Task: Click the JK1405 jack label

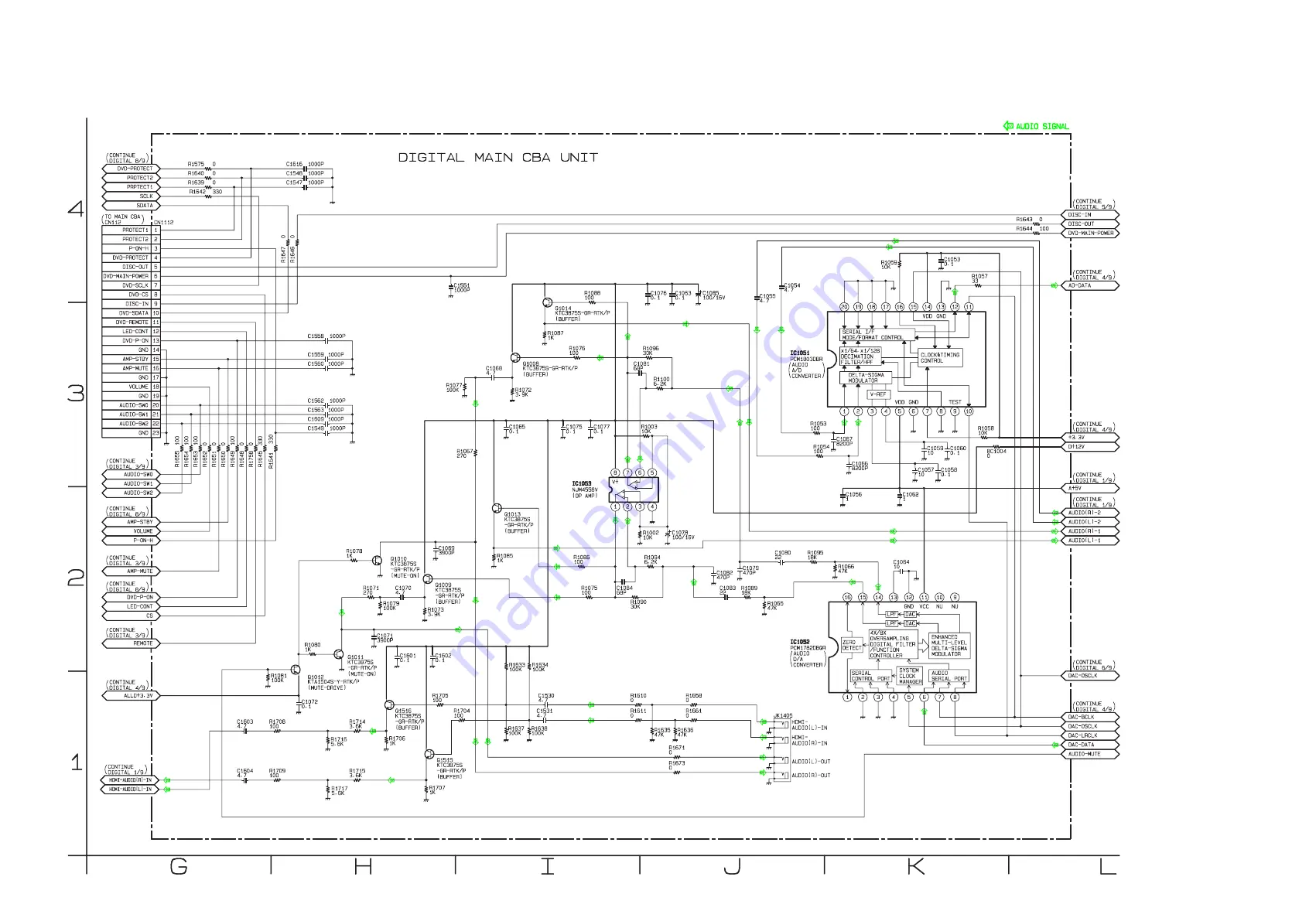Action: (x=783, y=716)
